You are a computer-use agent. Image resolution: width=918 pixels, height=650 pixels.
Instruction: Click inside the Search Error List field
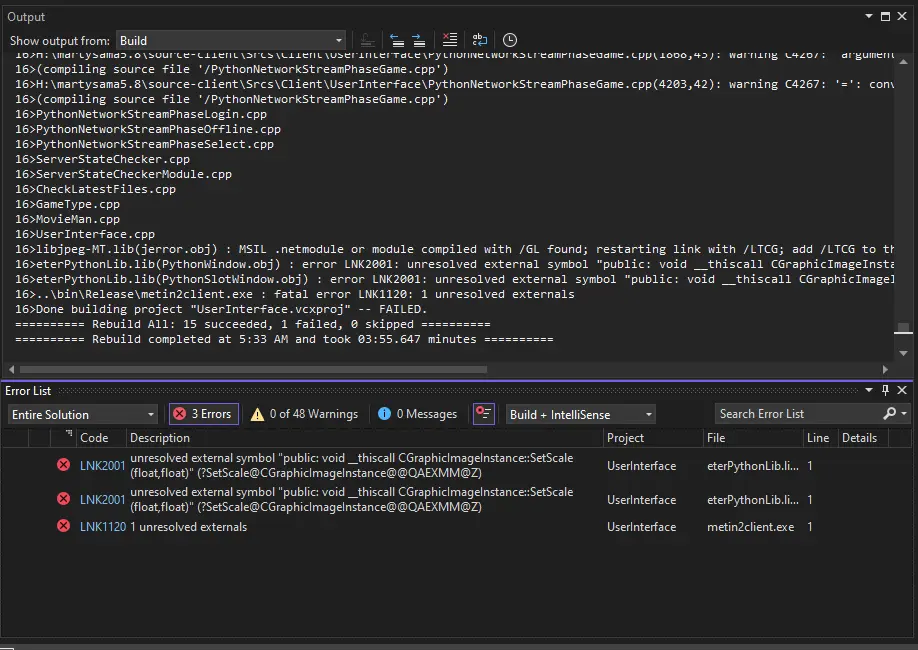tap(790, 413)
